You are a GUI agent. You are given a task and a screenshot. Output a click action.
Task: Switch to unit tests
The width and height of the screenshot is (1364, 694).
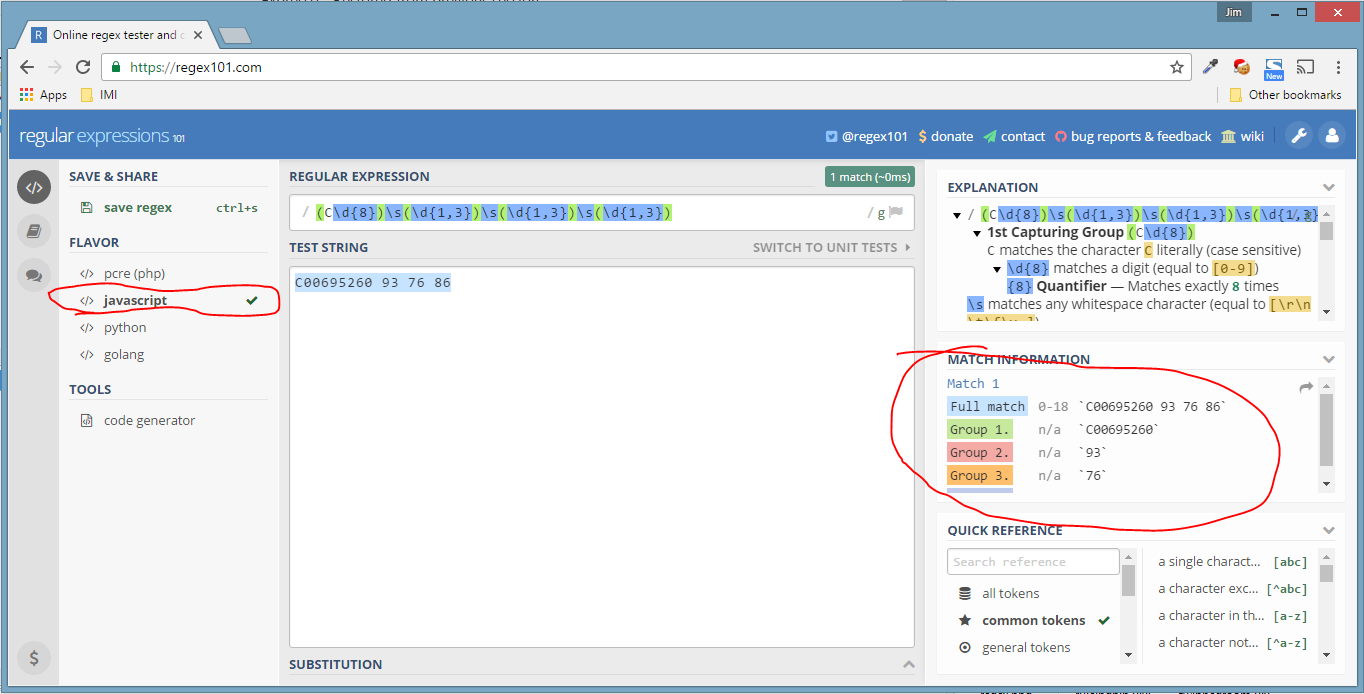(x=832, y=247)
